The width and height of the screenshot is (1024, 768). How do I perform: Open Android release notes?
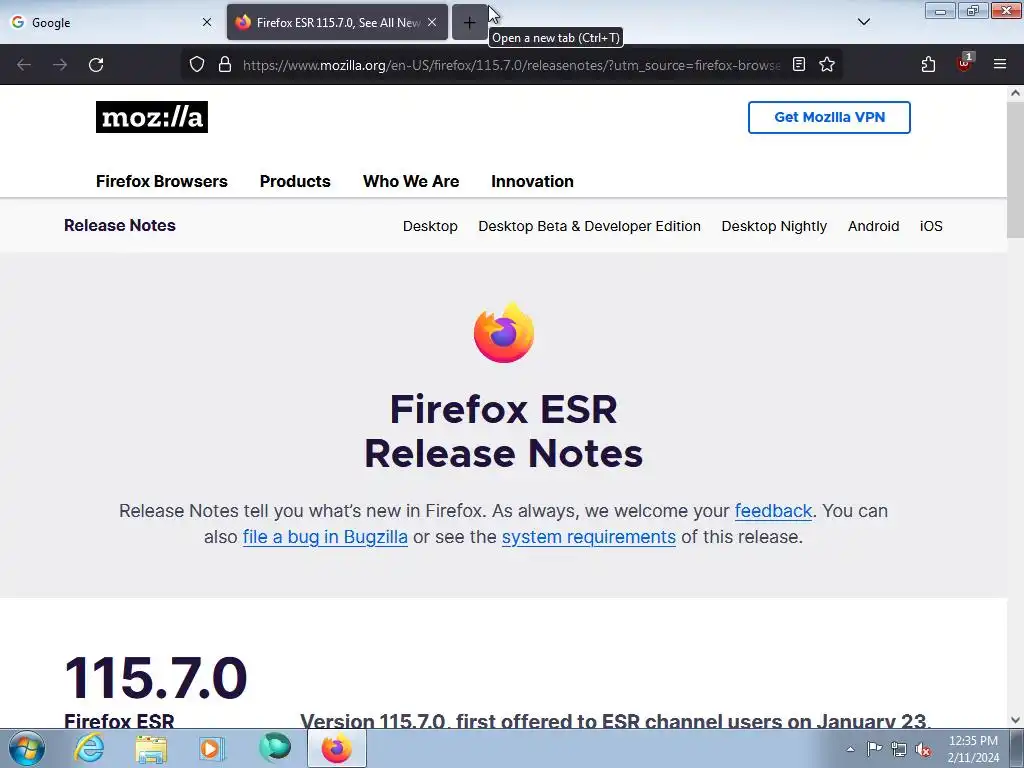(x=873, y=226)
